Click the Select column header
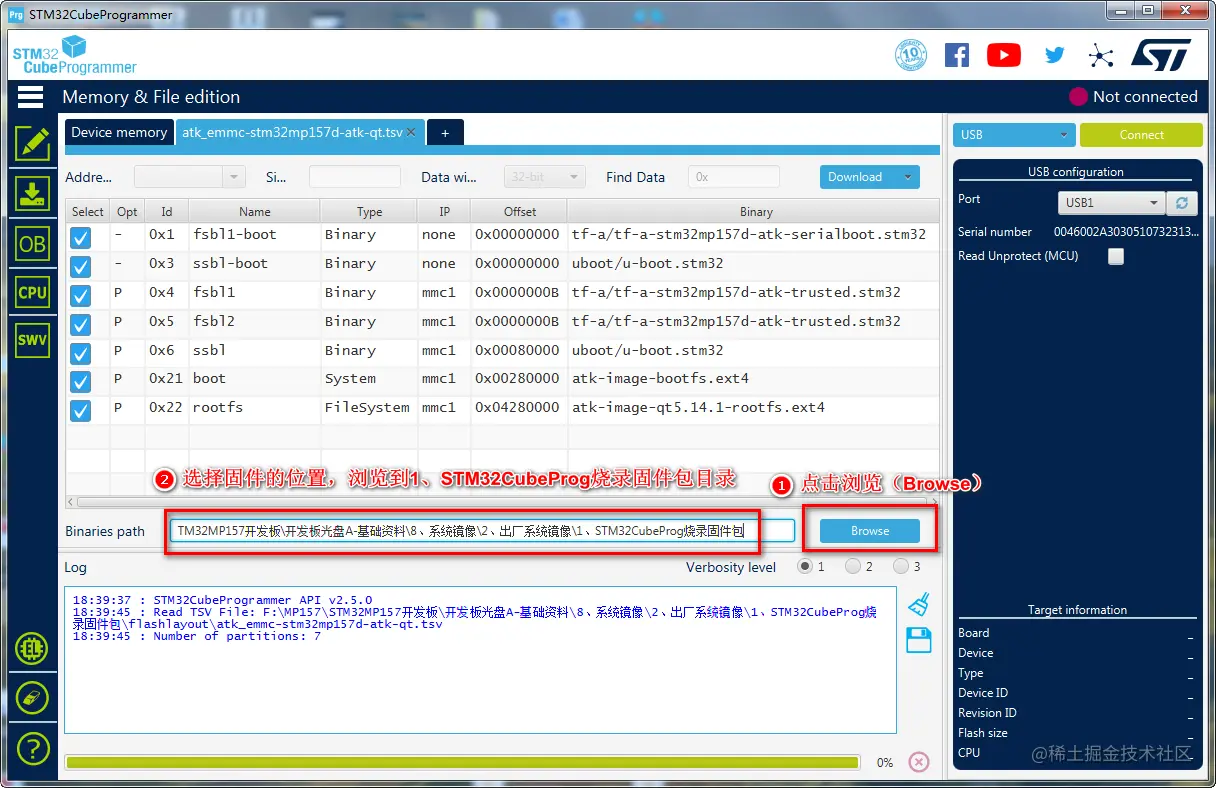The height and width of the screenshot is (788, 1216). [88, 212]
